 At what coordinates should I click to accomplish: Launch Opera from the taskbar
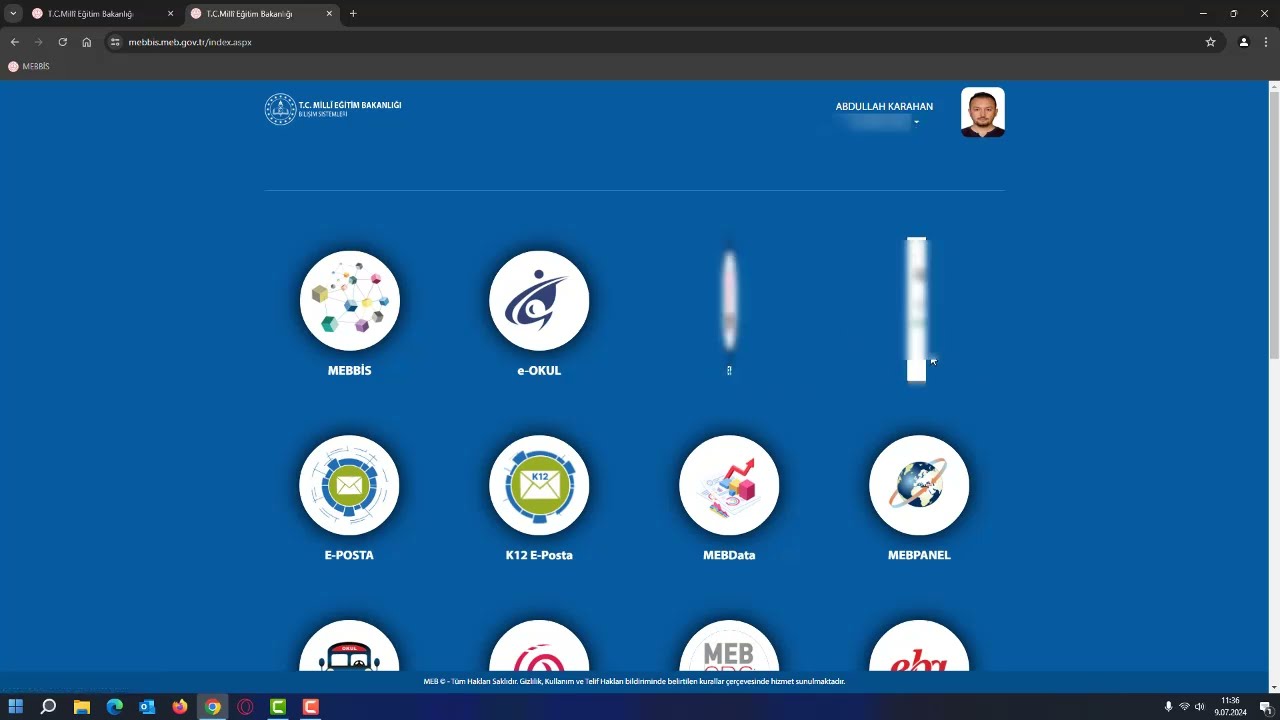point(246,707)
